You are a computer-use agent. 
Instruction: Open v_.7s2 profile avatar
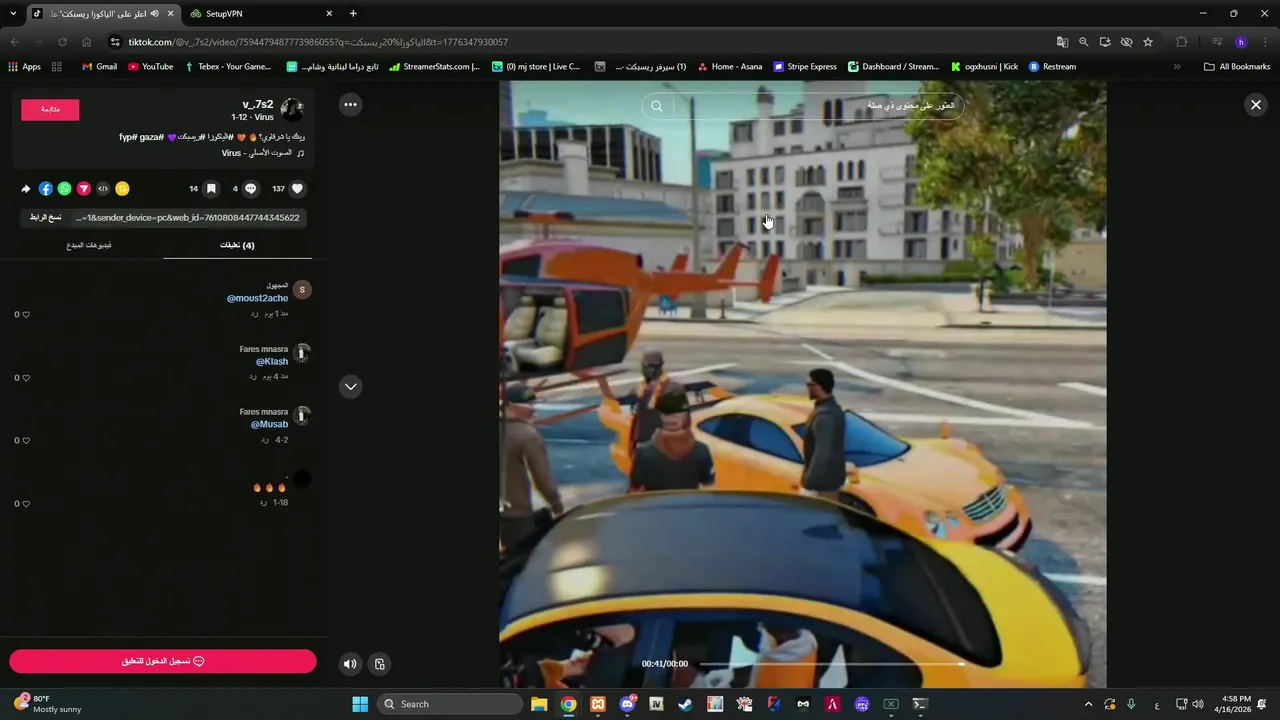click(x=292, y=109)
